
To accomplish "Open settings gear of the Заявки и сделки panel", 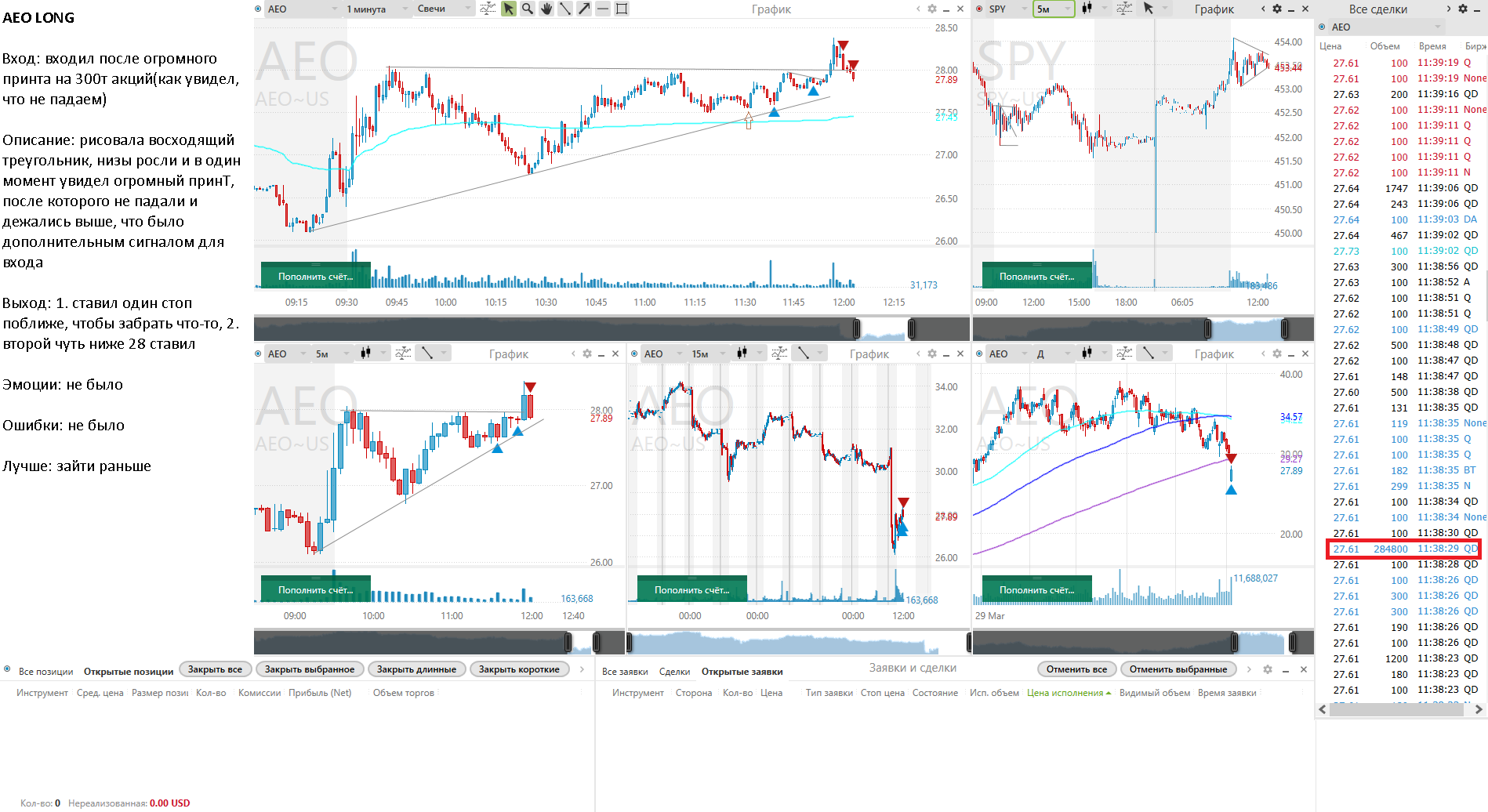I will click(1268, 669).
